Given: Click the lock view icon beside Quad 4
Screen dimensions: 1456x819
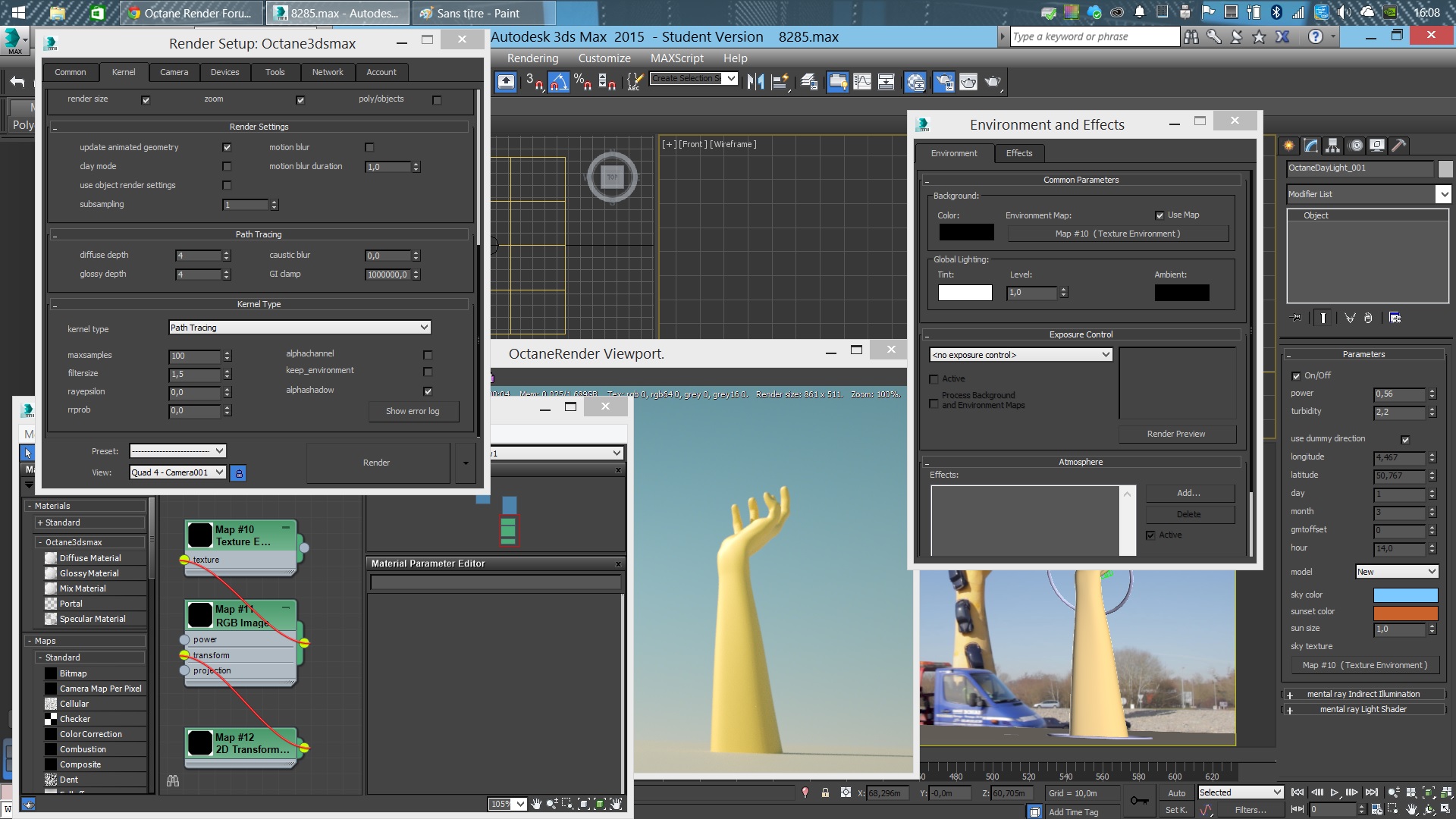Looking at the screenshot, I should [x=238, y=473].
